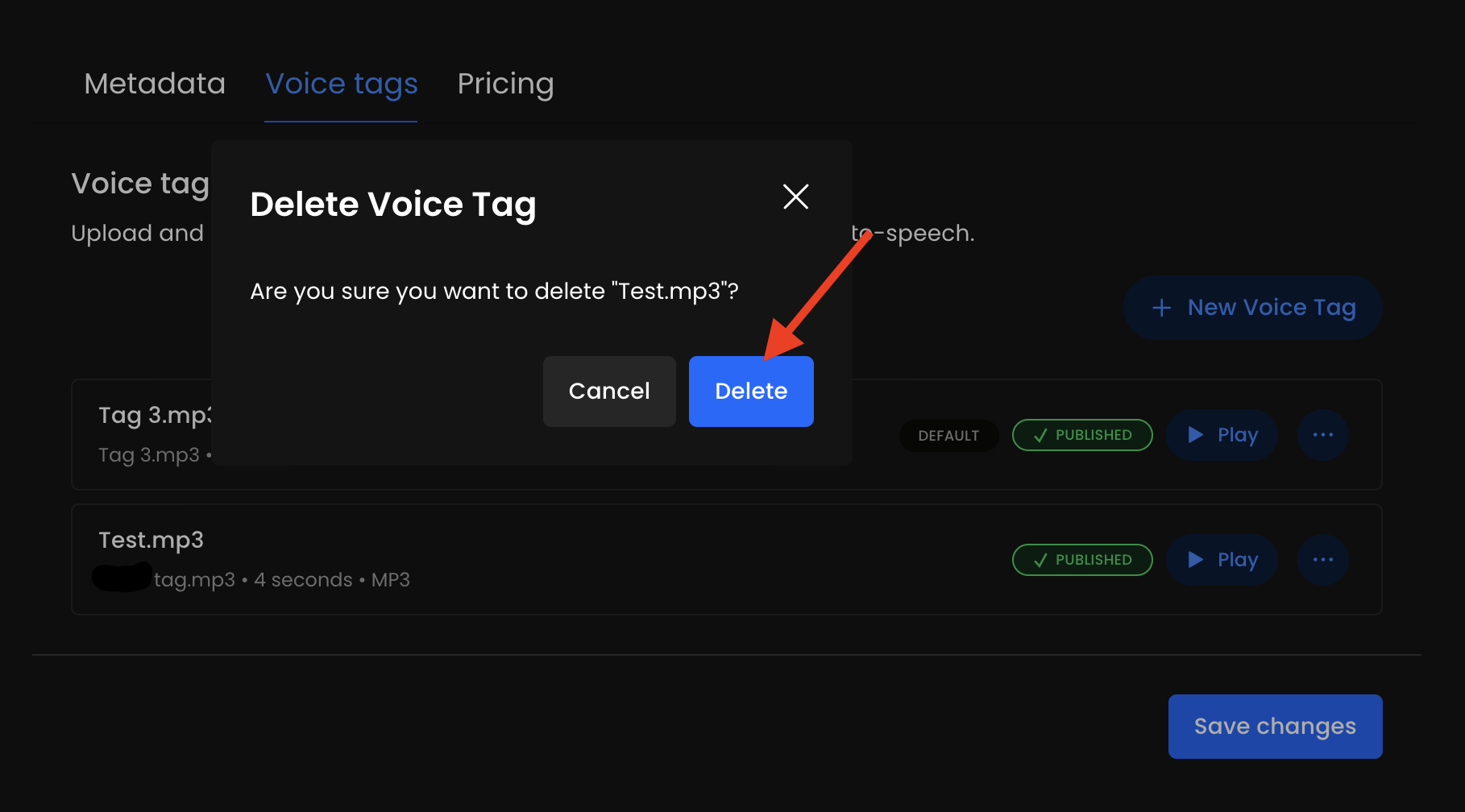Save changes to voice tags

[x=1275, y=727]
